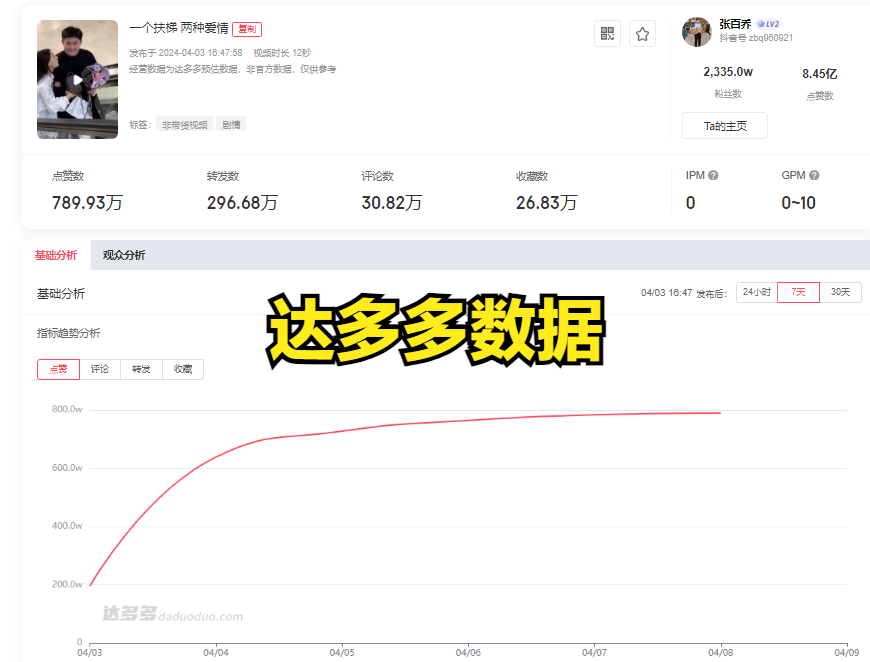This screenshot has height=662, width=870.
Task: Open Ta的主页 profile page button
Action: (x=724, y=126)
